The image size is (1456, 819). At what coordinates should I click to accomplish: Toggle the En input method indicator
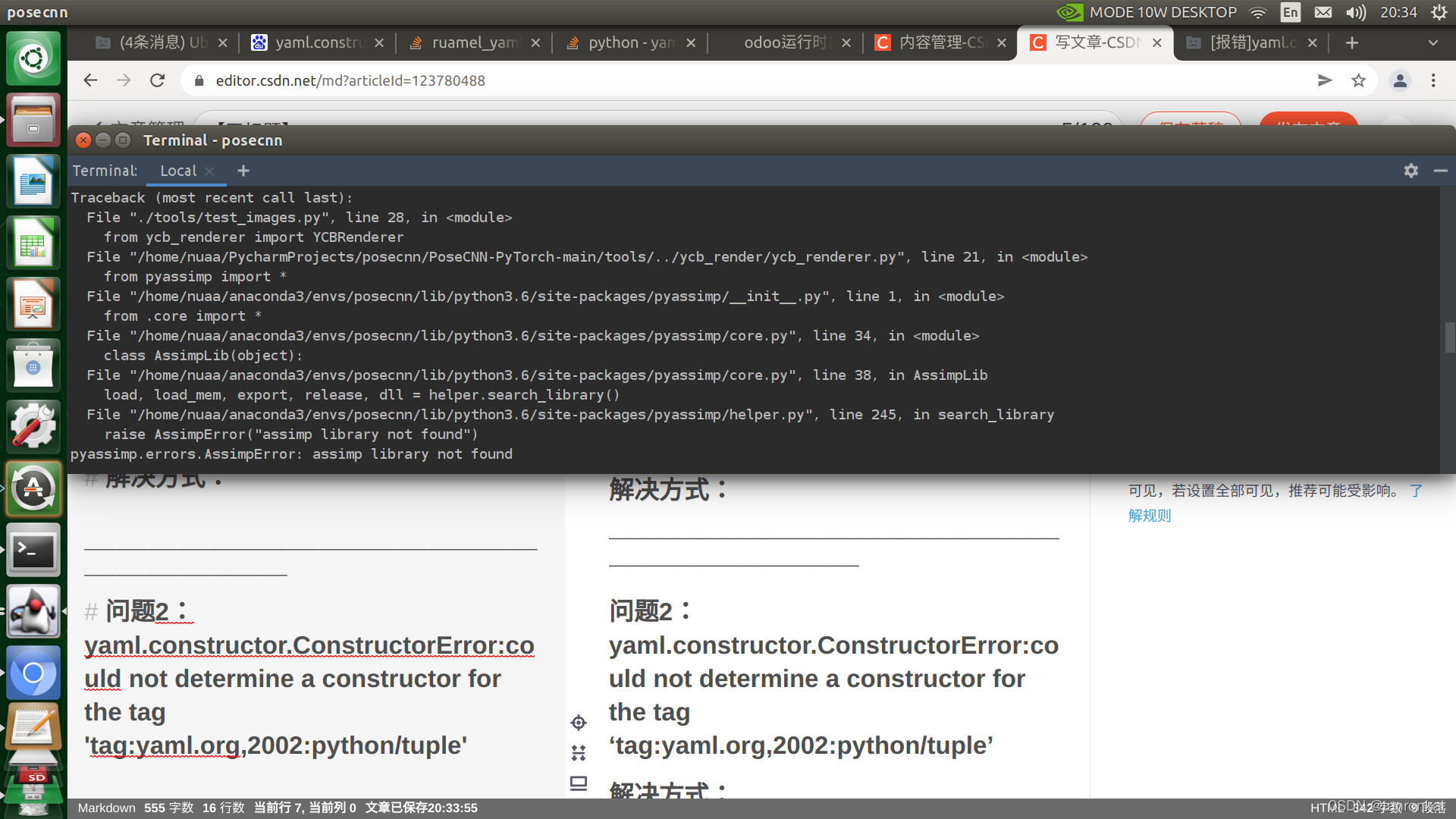1290,12
